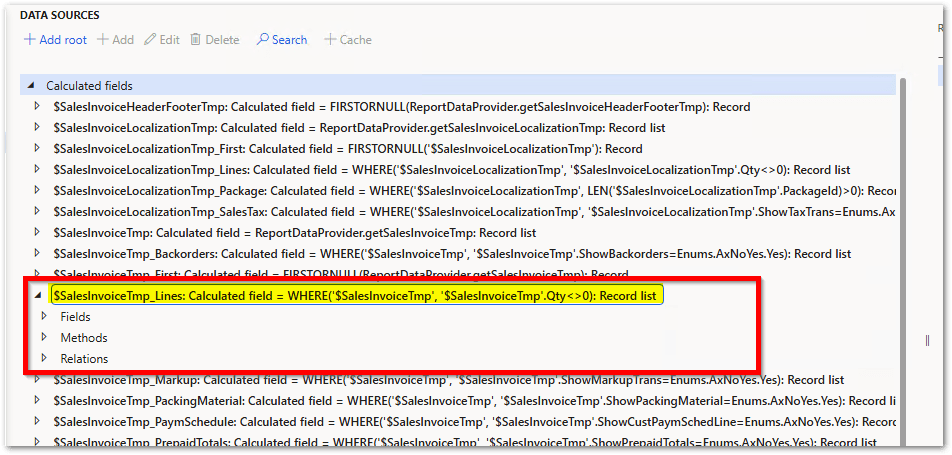This screenshot has width=952, height=455.
Task: Collapse the $SalesInvoiceTmp_Lines node
Action: tap(38, 296)
